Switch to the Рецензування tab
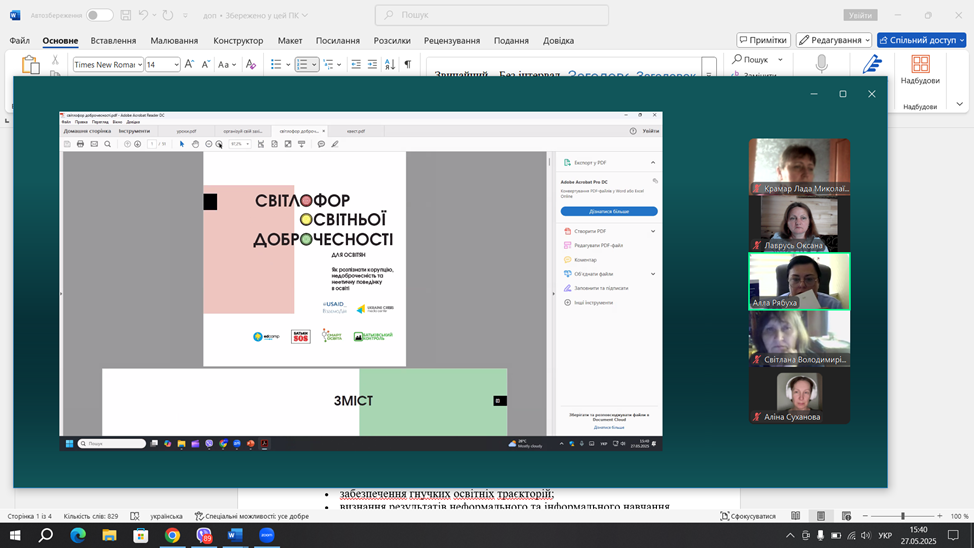The width and height of the screenshot is (974, 548). pyautogui.click(x=451, y=41)
